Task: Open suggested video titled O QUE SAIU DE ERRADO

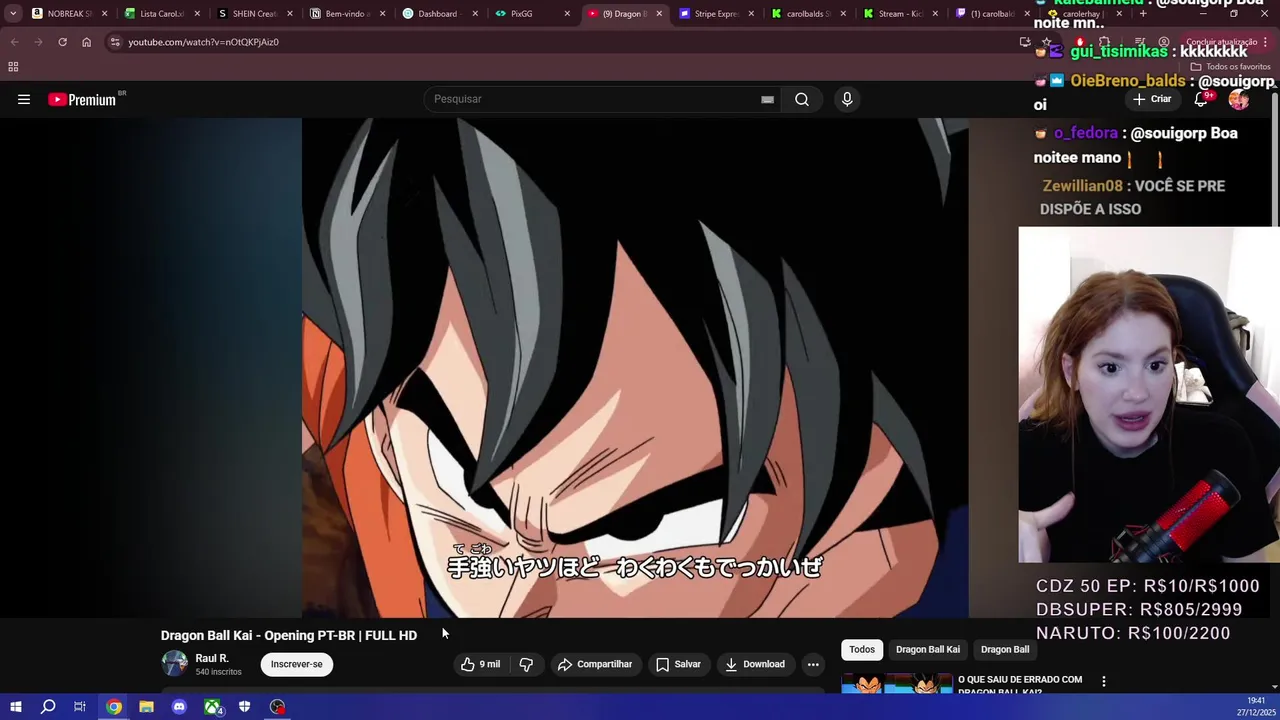Action: coord(1020,684)
